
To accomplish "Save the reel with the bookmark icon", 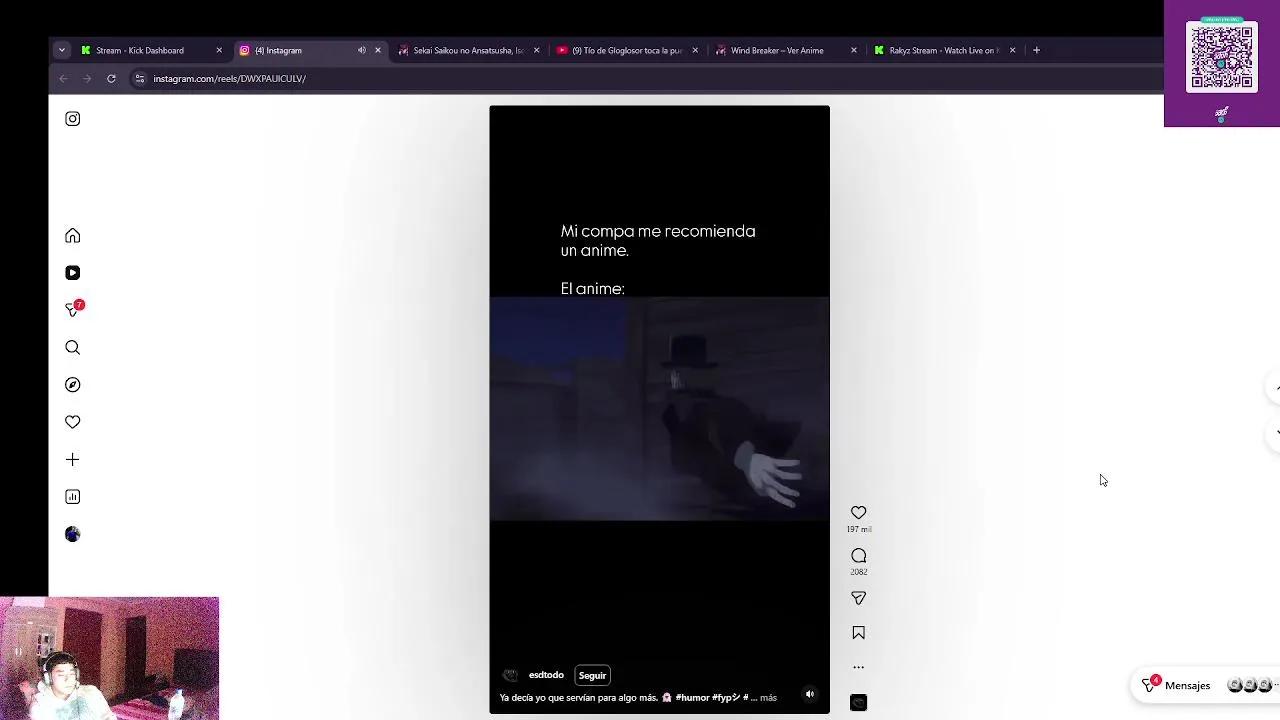I will (858, 632).
